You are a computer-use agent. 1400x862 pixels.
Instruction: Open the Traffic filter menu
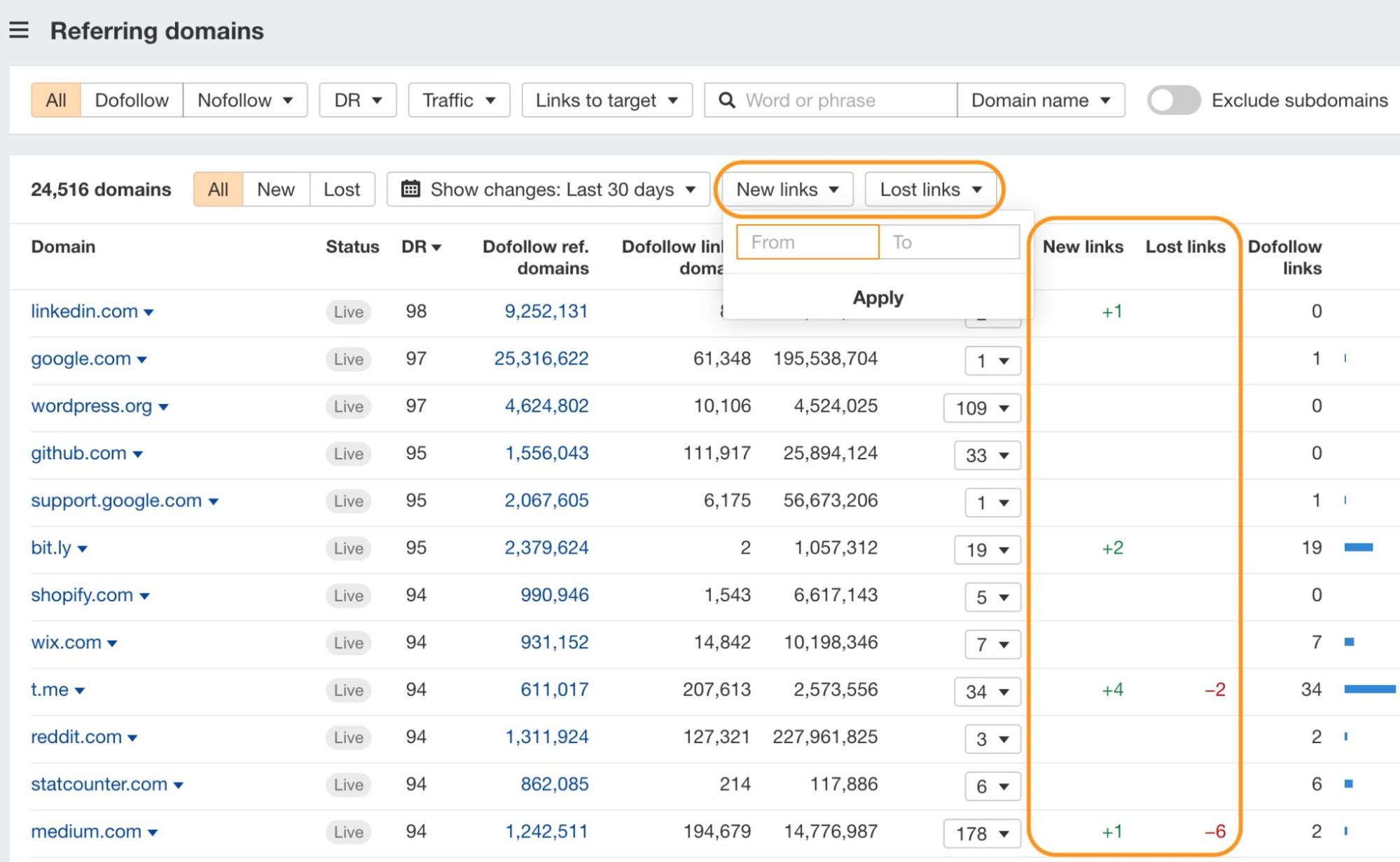point(459,100)
